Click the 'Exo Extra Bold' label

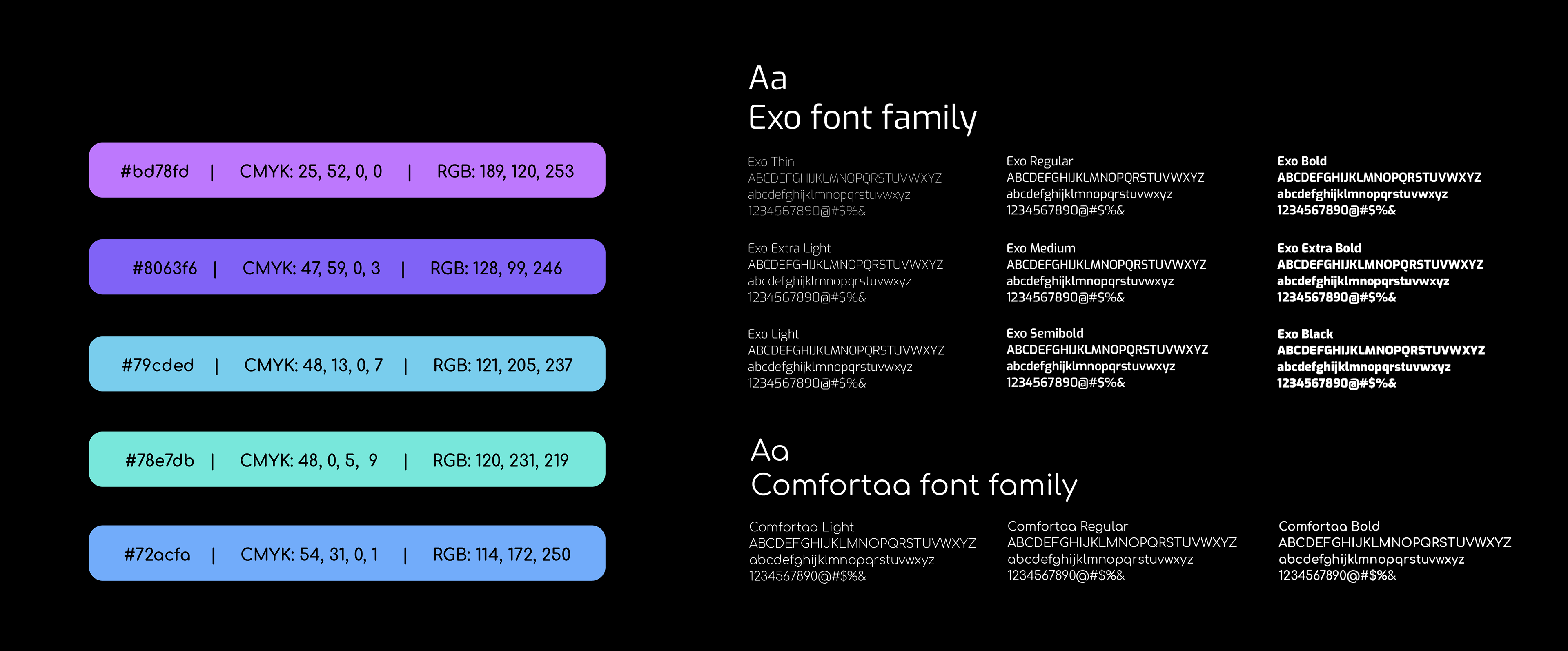pyautogui.click(x=1319, y=248)
